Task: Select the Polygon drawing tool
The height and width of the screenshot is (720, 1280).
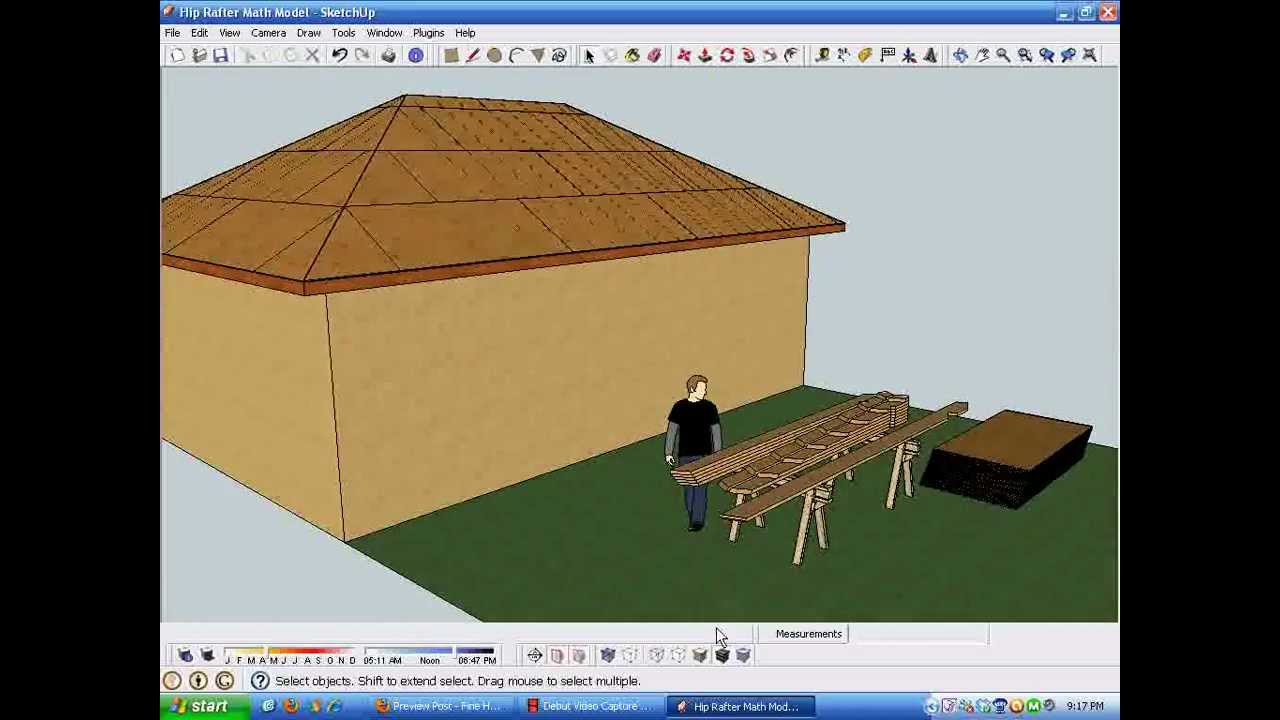Action: tap(537, 56)
